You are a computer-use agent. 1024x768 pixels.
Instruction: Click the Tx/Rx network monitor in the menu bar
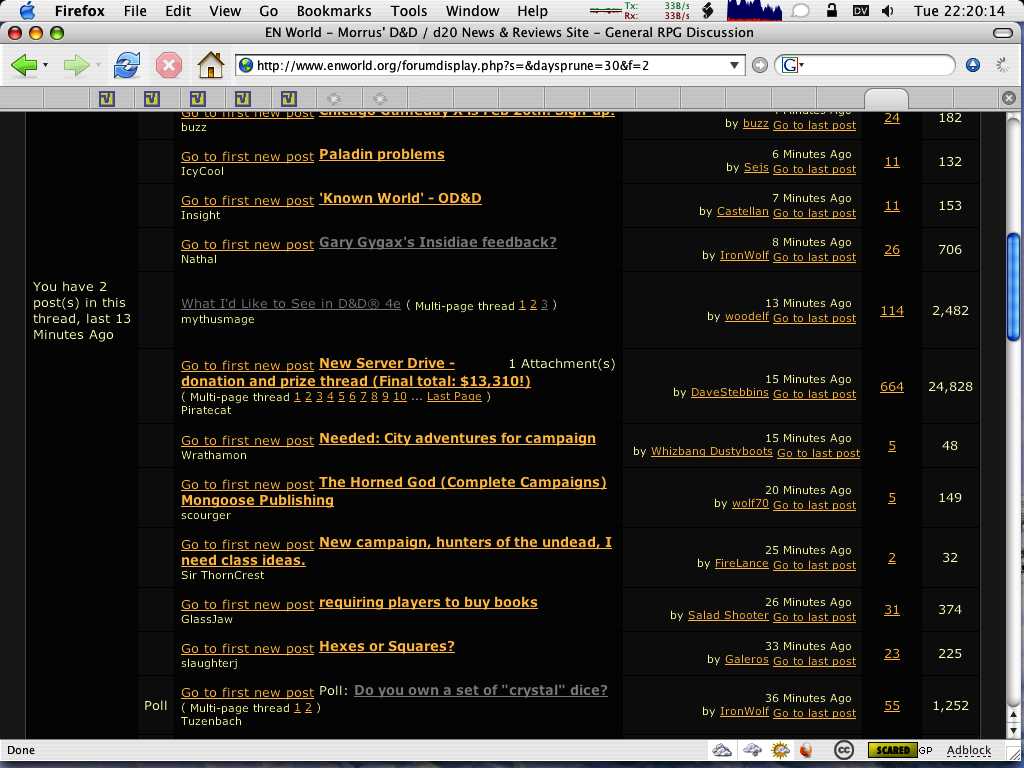click(640, 10)
